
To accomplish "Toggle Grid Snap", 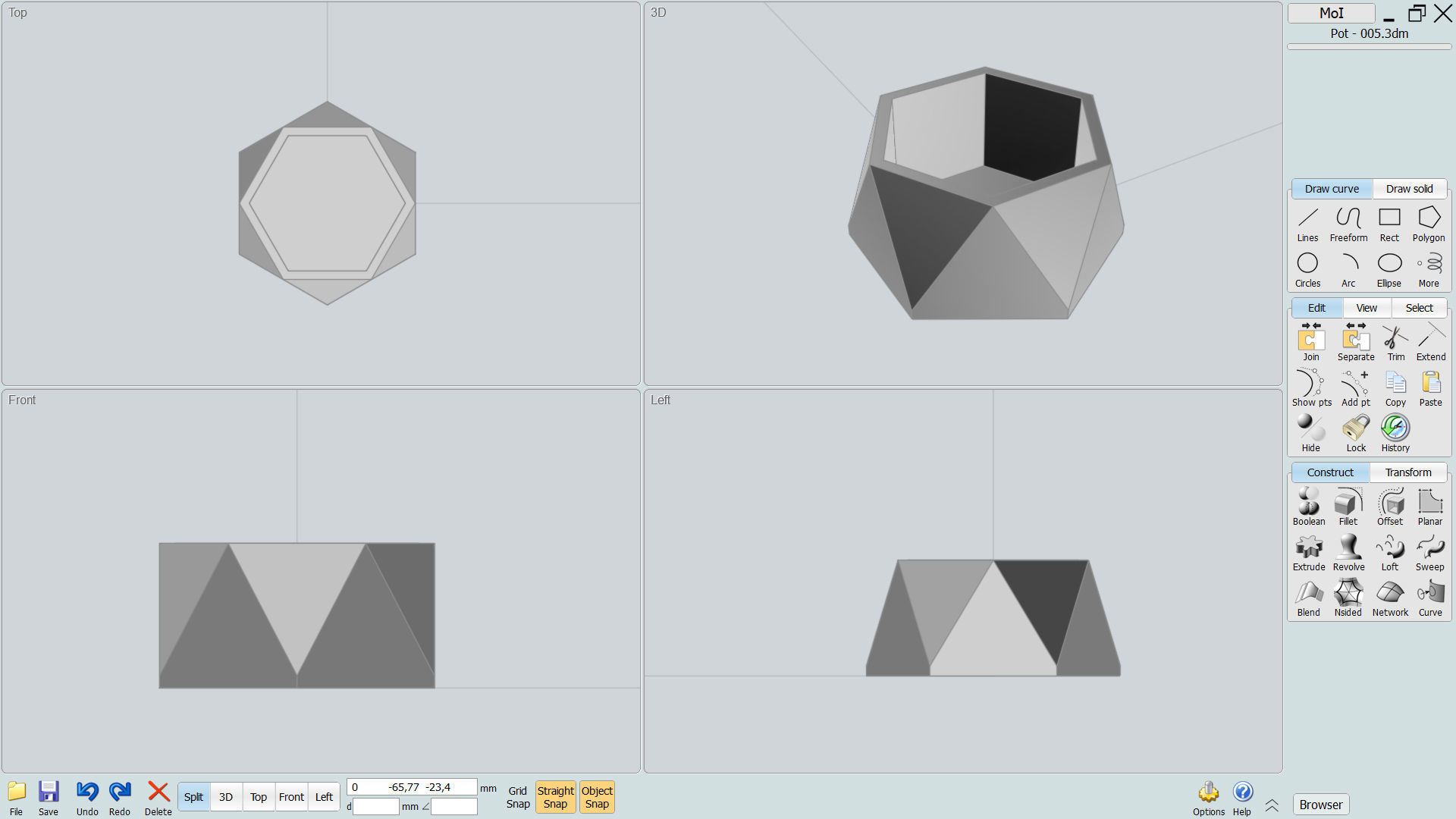I will pos(518,797).
